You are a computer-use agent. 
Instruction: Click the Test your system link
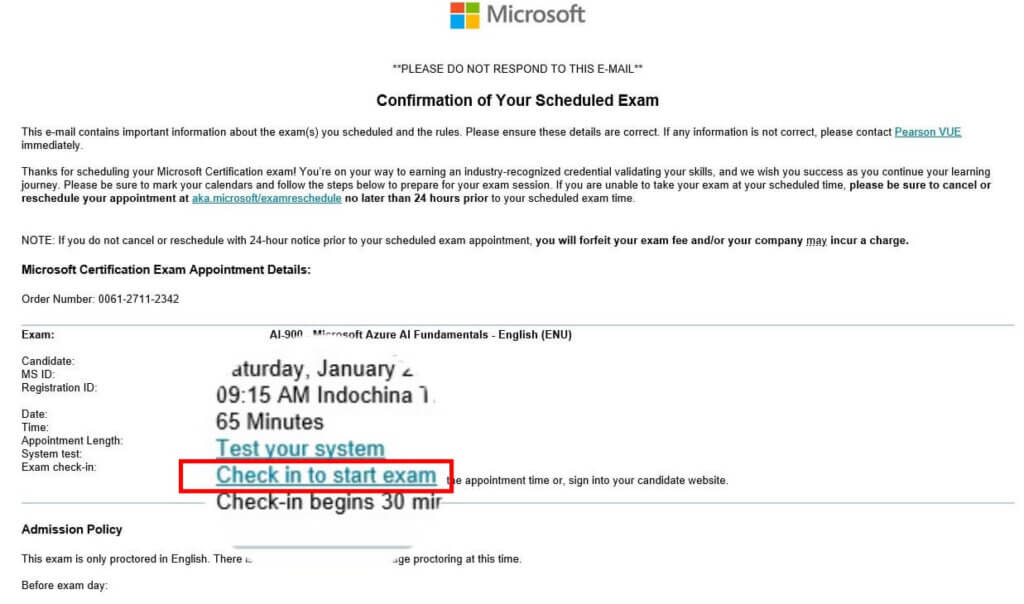(300, 449)
